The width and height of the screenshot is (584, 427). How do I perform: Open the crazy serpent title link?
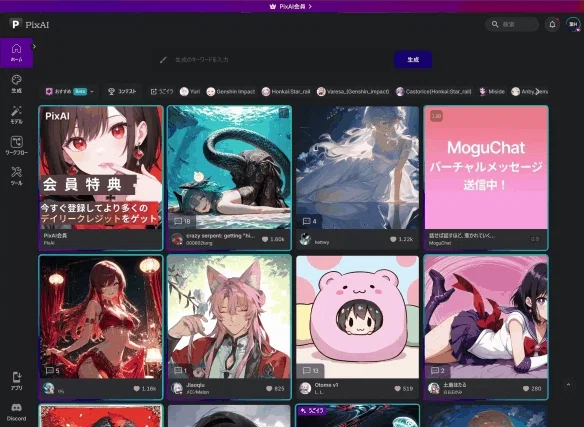(220, 236)
